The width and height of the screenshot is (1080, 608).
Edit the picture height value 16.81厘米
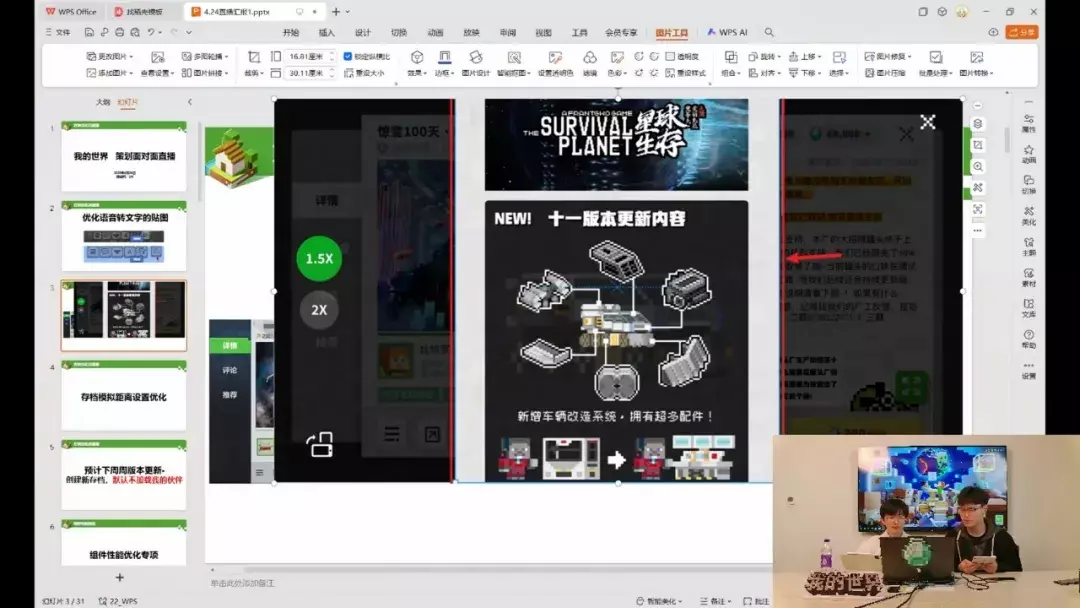tap(307, 56)
